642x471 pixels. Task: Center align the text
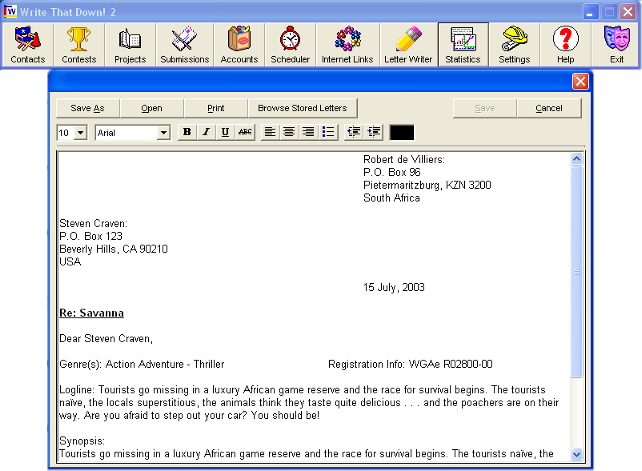pos(289,132)
